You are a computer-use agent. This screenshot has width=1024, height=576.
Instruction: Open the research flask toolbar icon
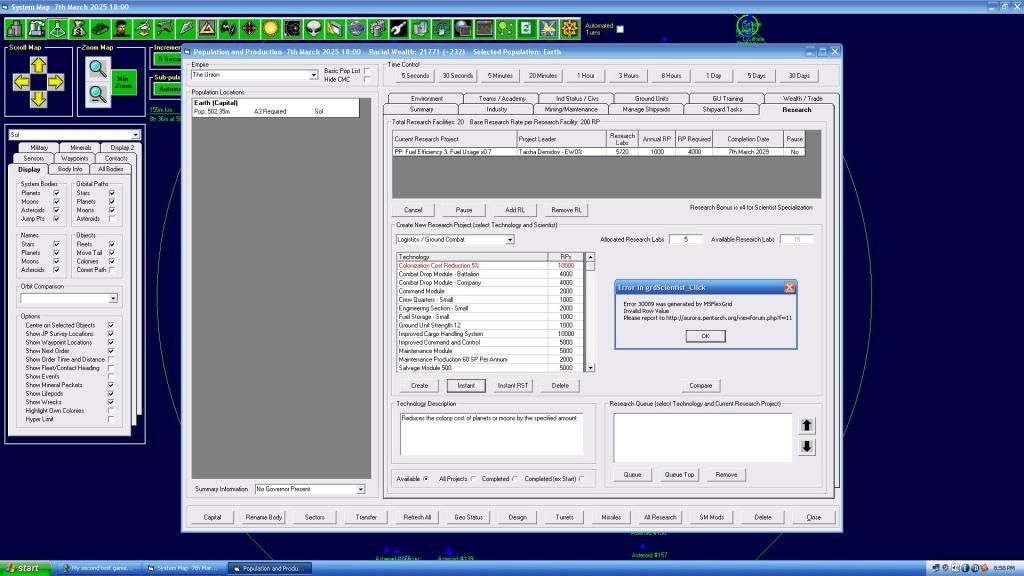(57, 29)
